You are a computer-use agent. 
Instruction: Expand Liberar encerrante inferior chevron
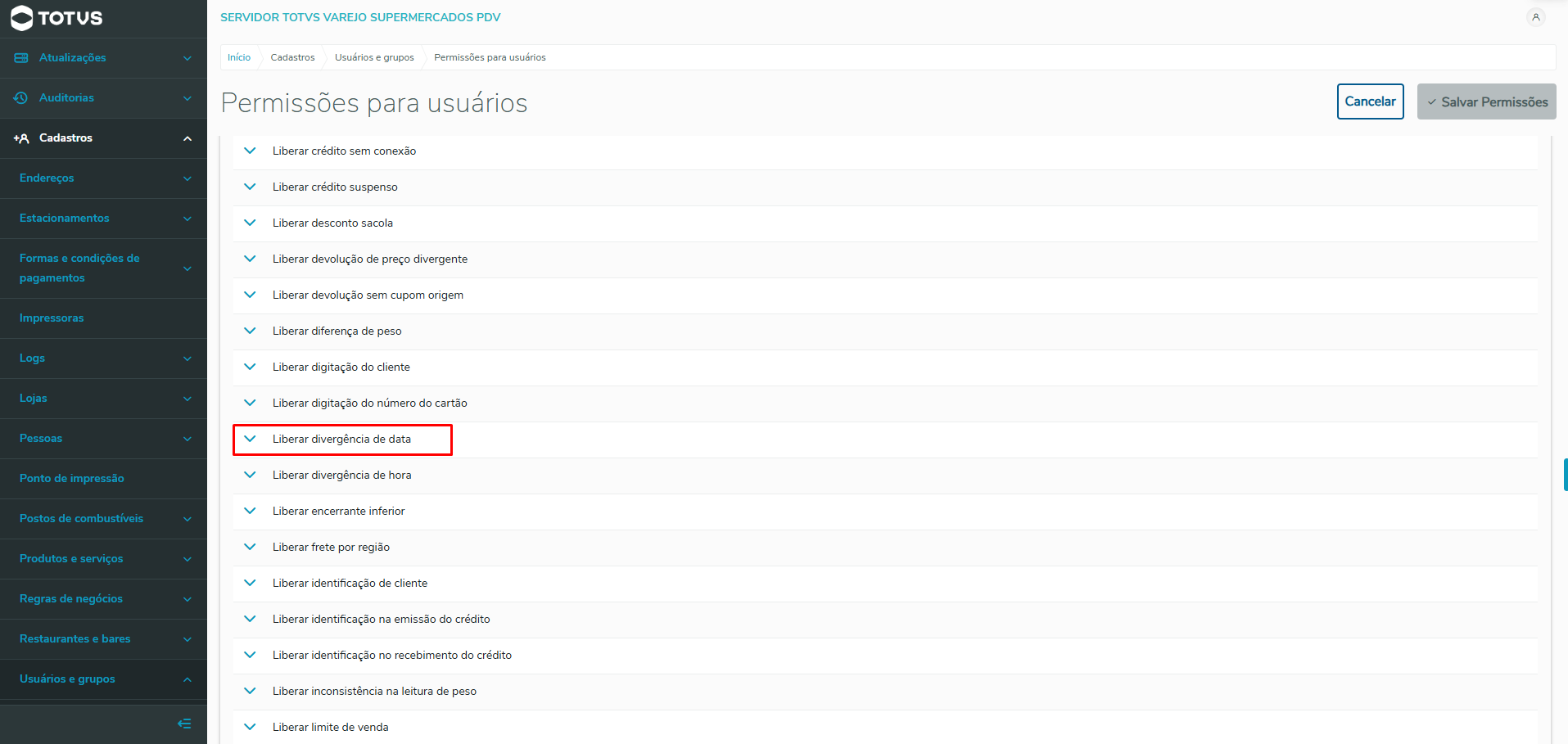pyautogui.click(x=250, y=511)
